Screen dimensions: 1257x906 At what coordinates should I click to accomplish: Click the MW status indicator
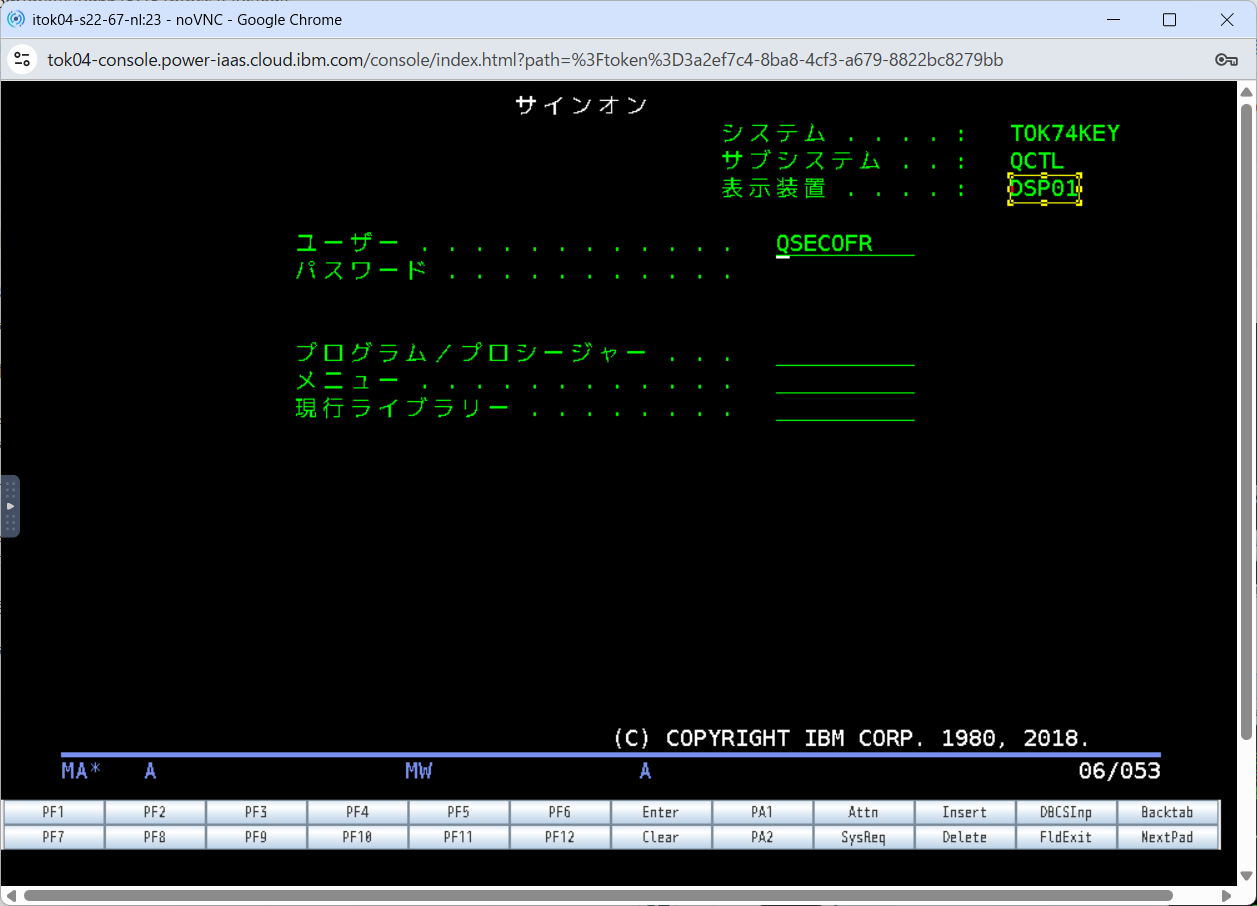[x=419, y=771]
